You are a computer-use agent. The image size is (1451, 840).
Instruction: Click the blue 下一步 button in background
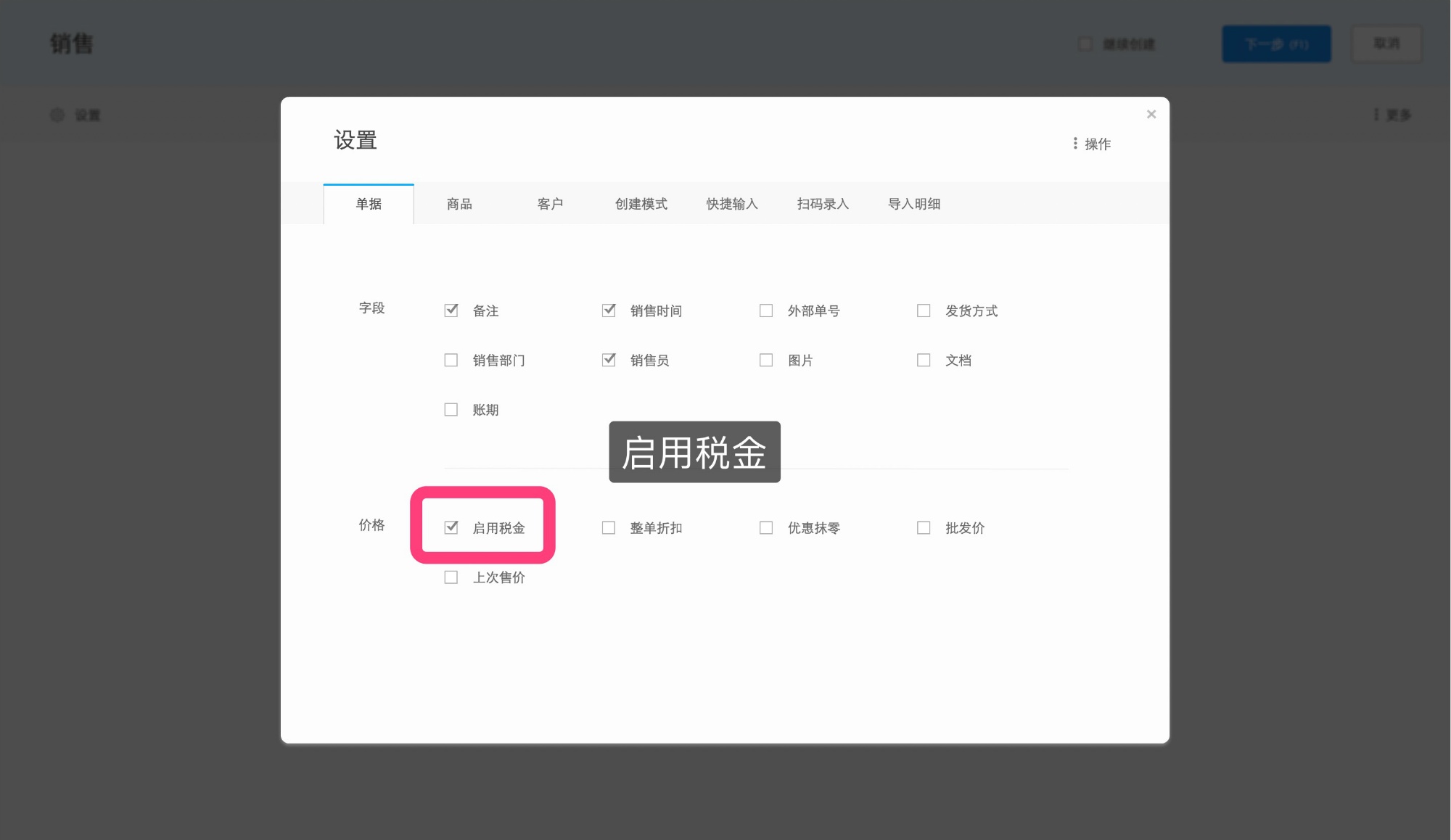coord(1277,44)
